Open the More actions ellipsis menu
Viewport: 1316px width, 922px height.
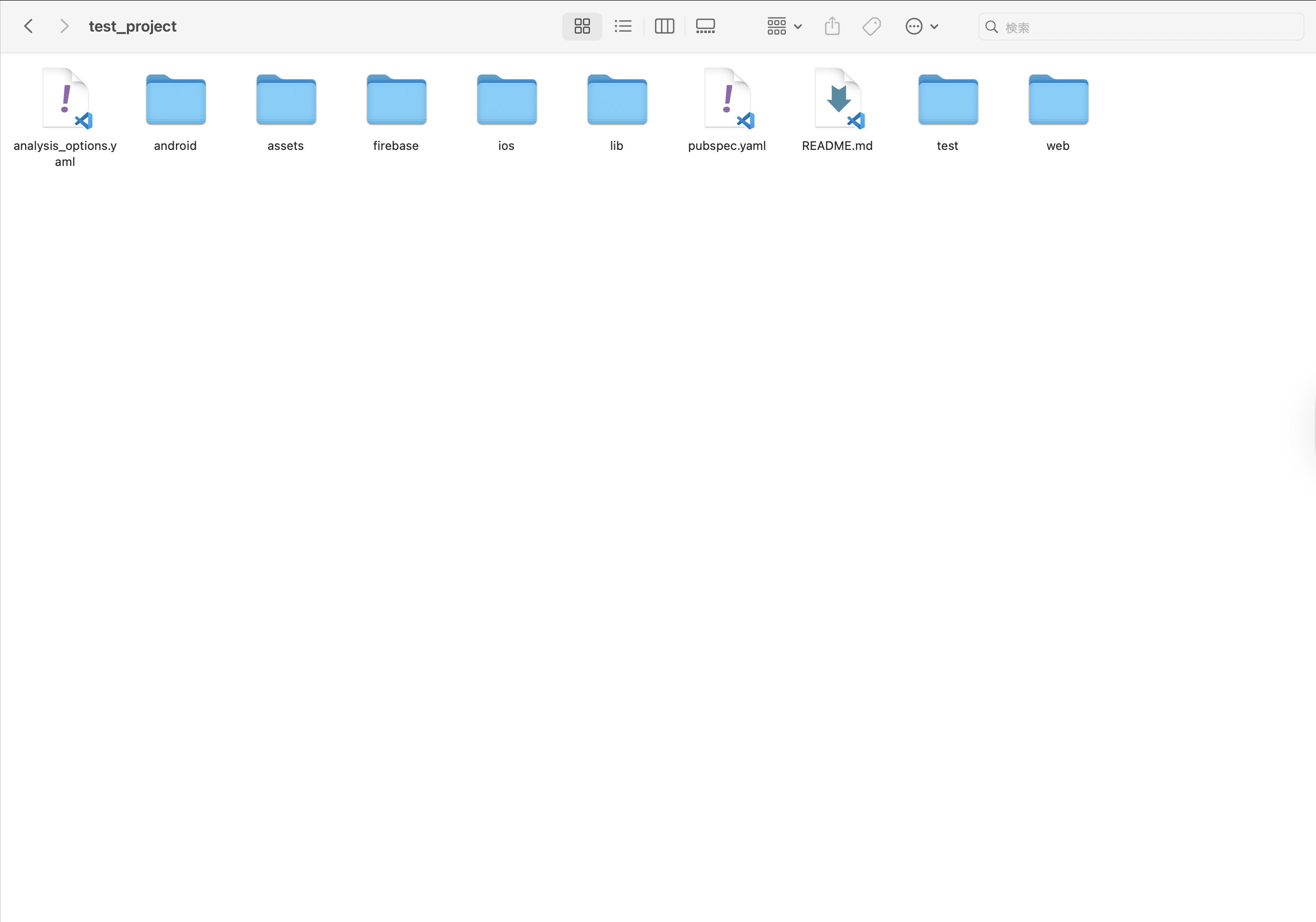tap(921, 27)
